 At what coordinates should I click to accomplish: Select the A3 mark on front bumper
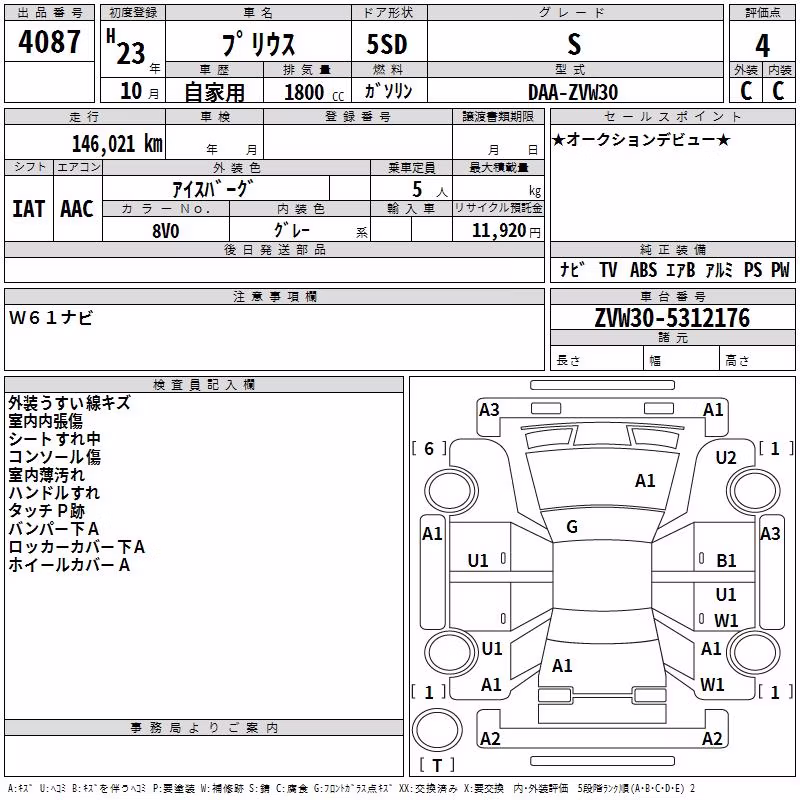tap(489, 410)
